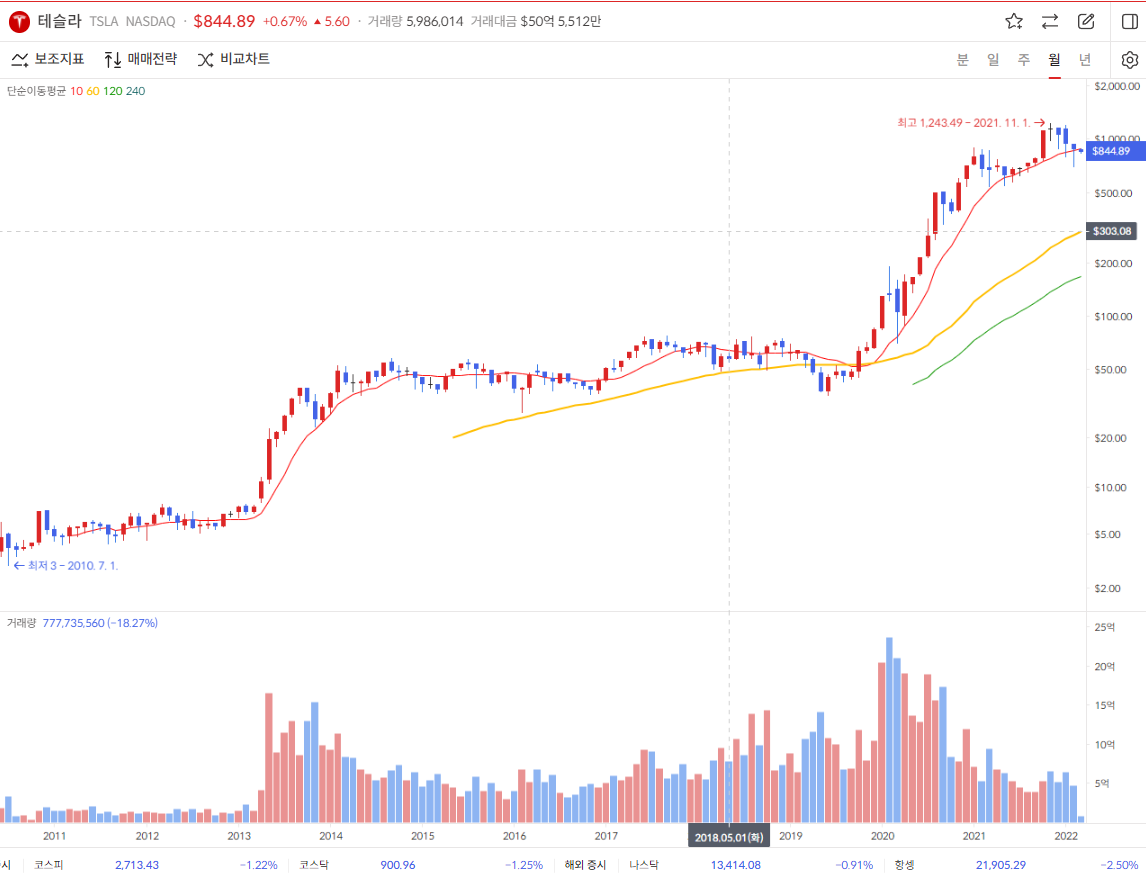
Task: Click the 2018.05.01(화) date label on axis
Action: coord(729,836)
